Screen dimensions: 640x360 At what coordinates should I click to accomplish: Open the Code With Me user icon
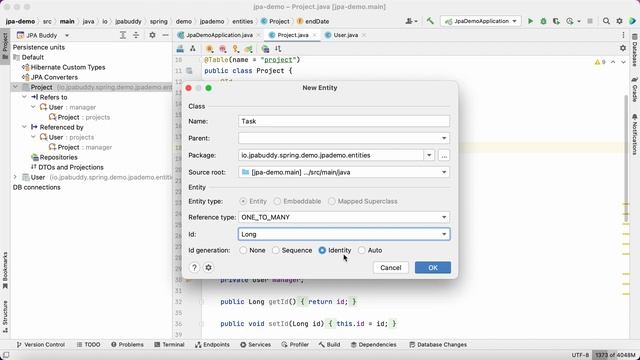(x=411, y=21)
